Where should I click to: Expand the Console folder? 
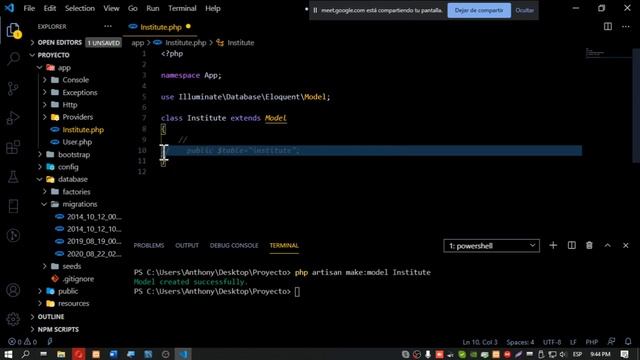(76, 80)
